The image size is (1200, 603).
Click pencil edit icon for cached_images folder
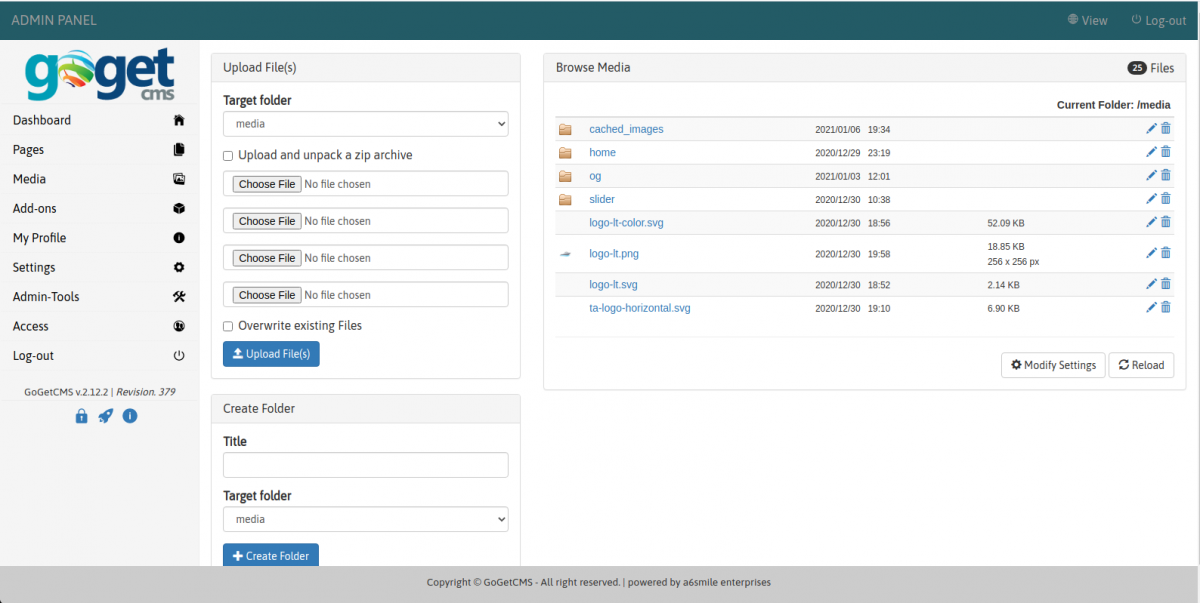[x=1151, y=129]
